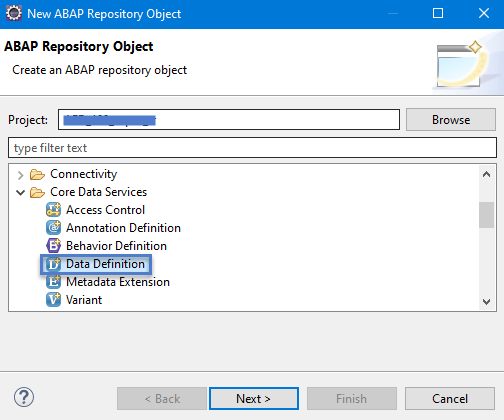Click the Connectivity folder icon
504x420 pixels.
coord(37,174)
